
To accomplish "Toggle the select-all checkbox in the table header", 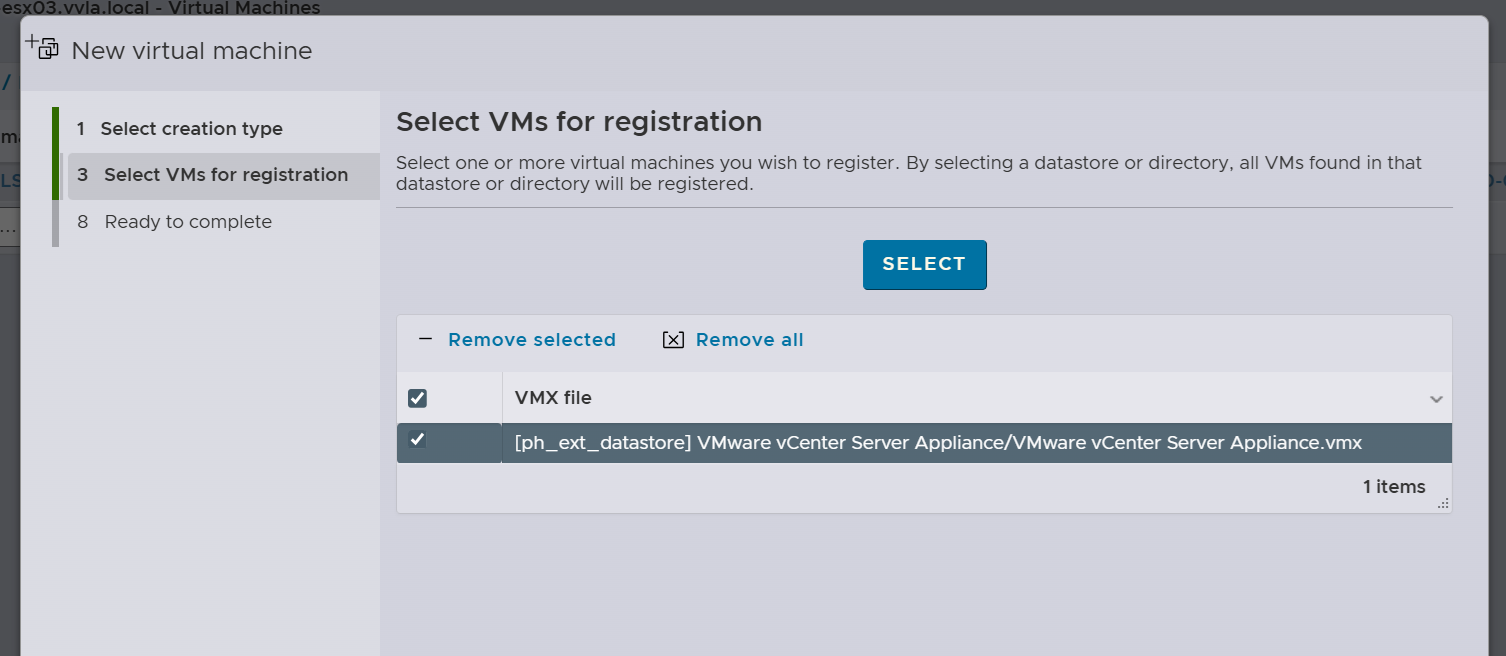I will [417, 397].
